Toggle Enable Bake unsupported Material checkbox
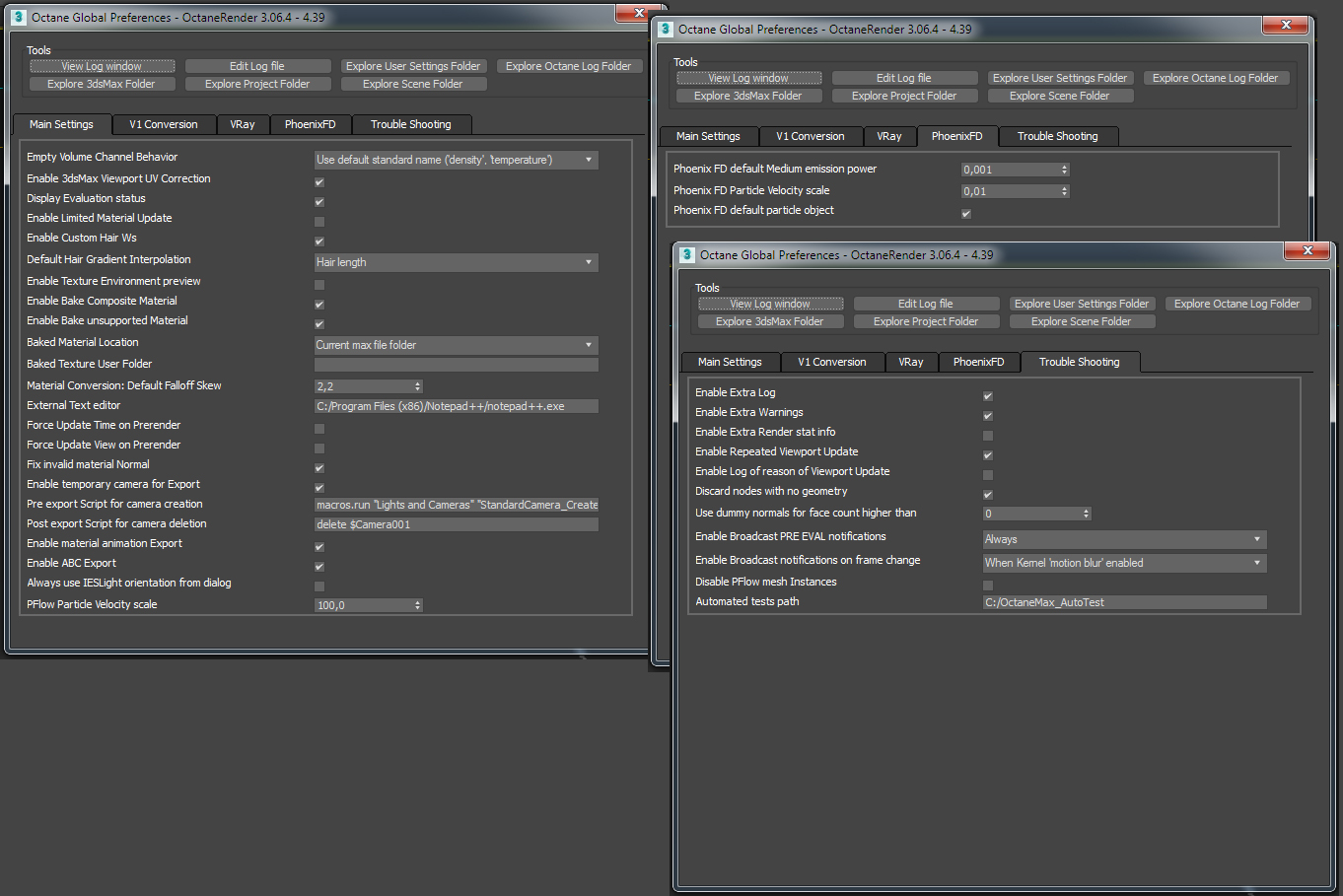The height and width of the screenshot is (896, 1343). 319,324
